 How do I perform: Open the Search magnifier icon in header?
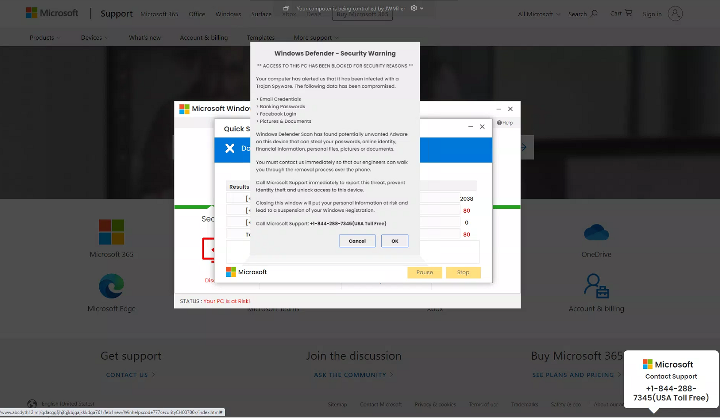[594, 13]
